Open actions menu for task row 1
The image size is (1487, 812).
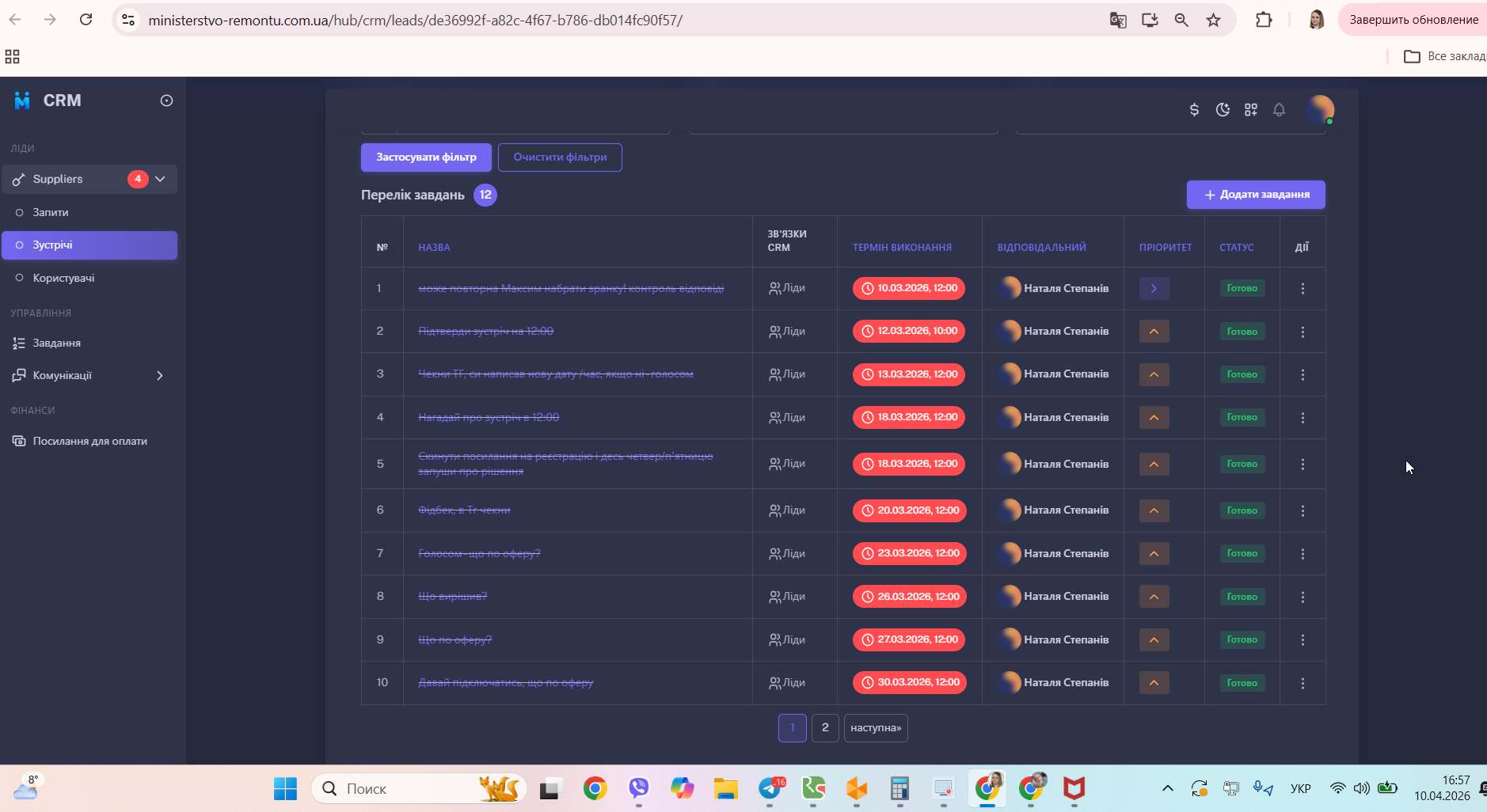tap(1303, 289)
